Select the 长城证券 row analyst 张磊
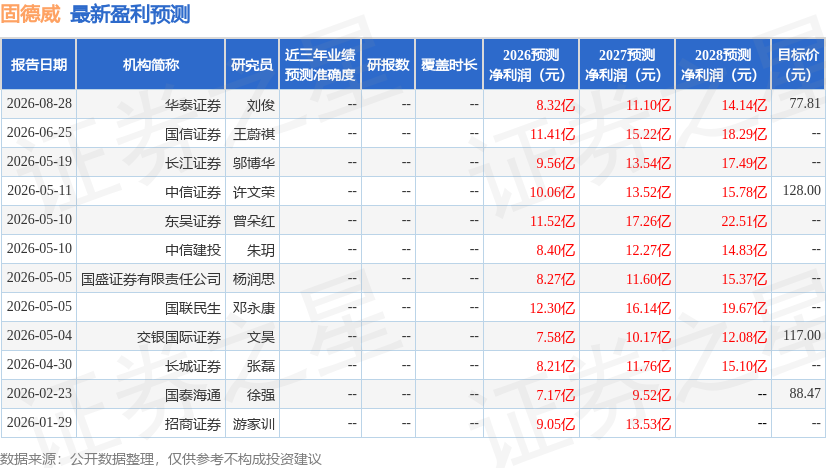The height and width of the screenshot is (468, 826). [261, 366]
